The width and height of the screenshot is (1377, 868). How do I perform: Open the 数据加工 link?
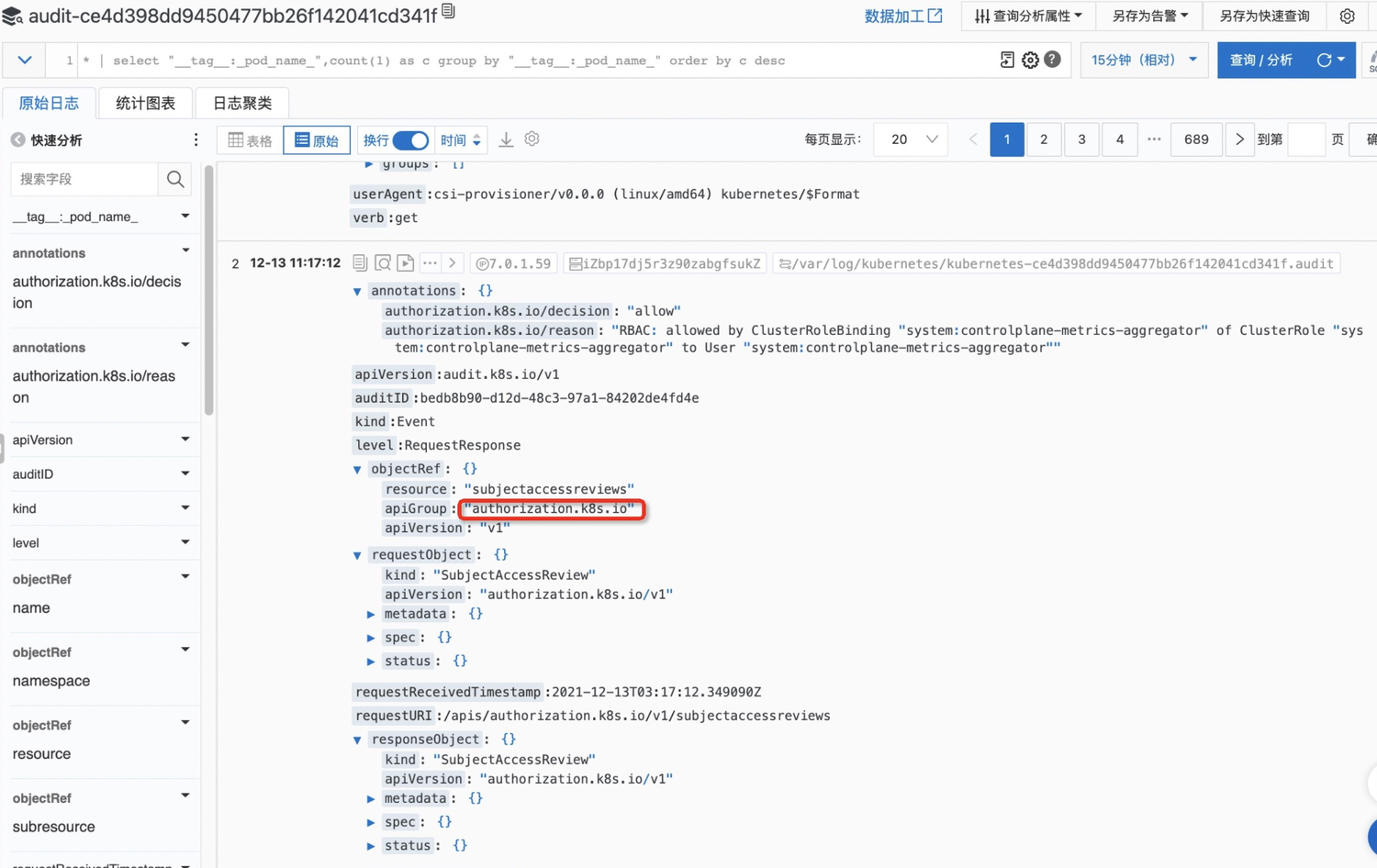pos(903,16)
